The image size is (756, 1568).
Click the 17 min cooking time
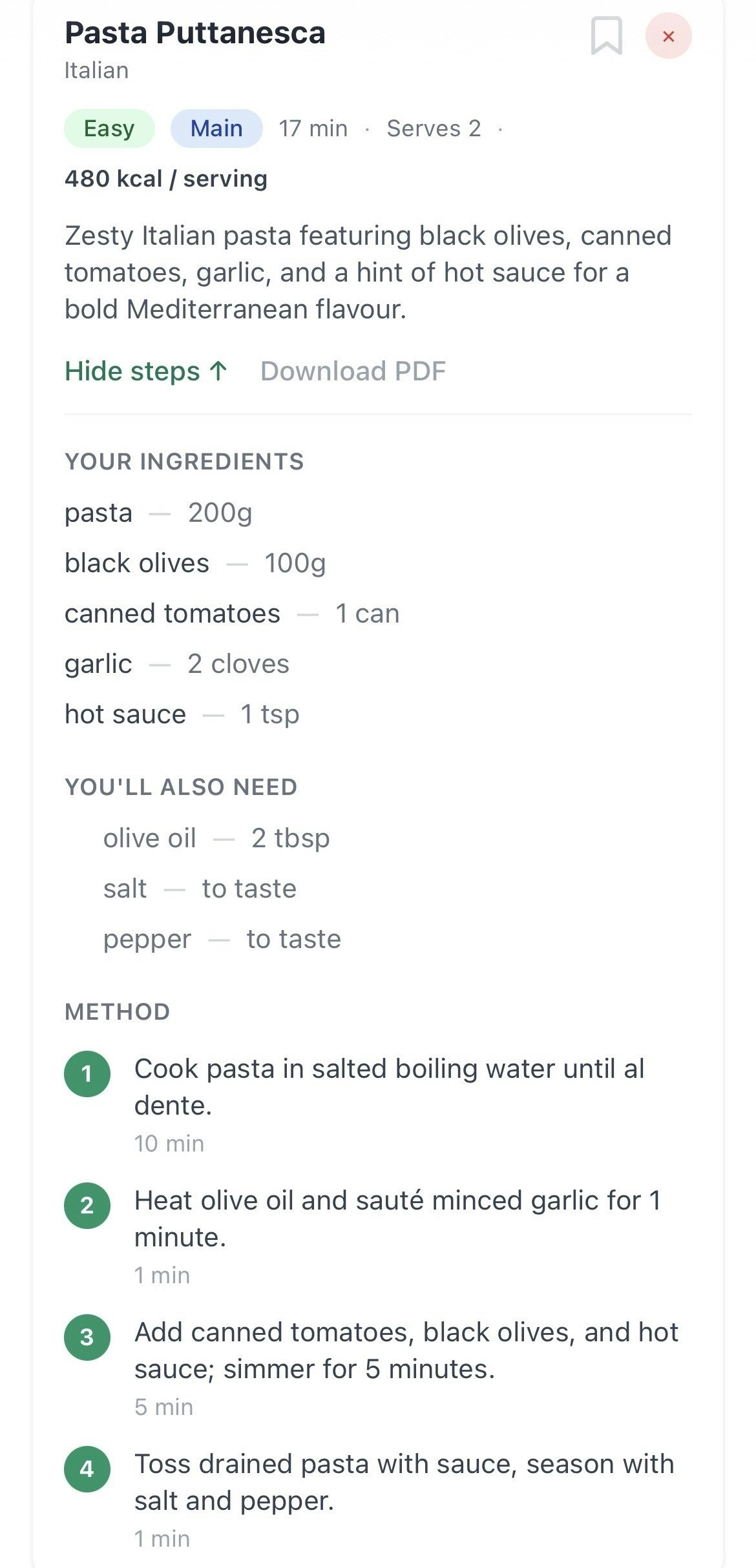(x=313, y=129)
